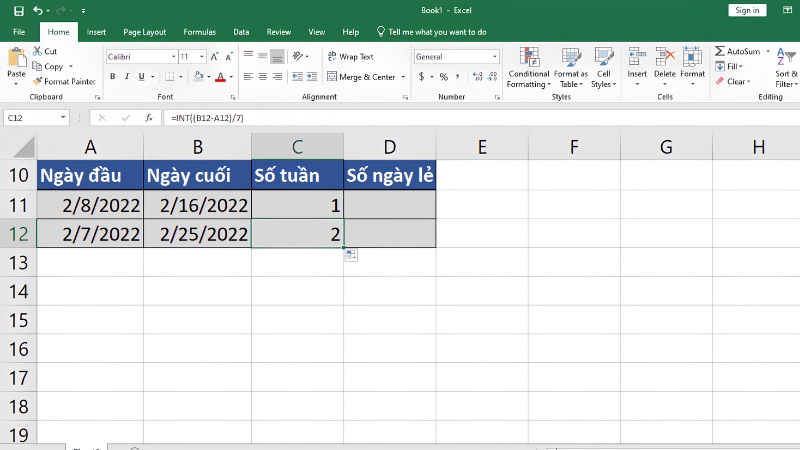
Task: Expand Merge & Center dropdown arrow
Action: click(x=403, y=77)
